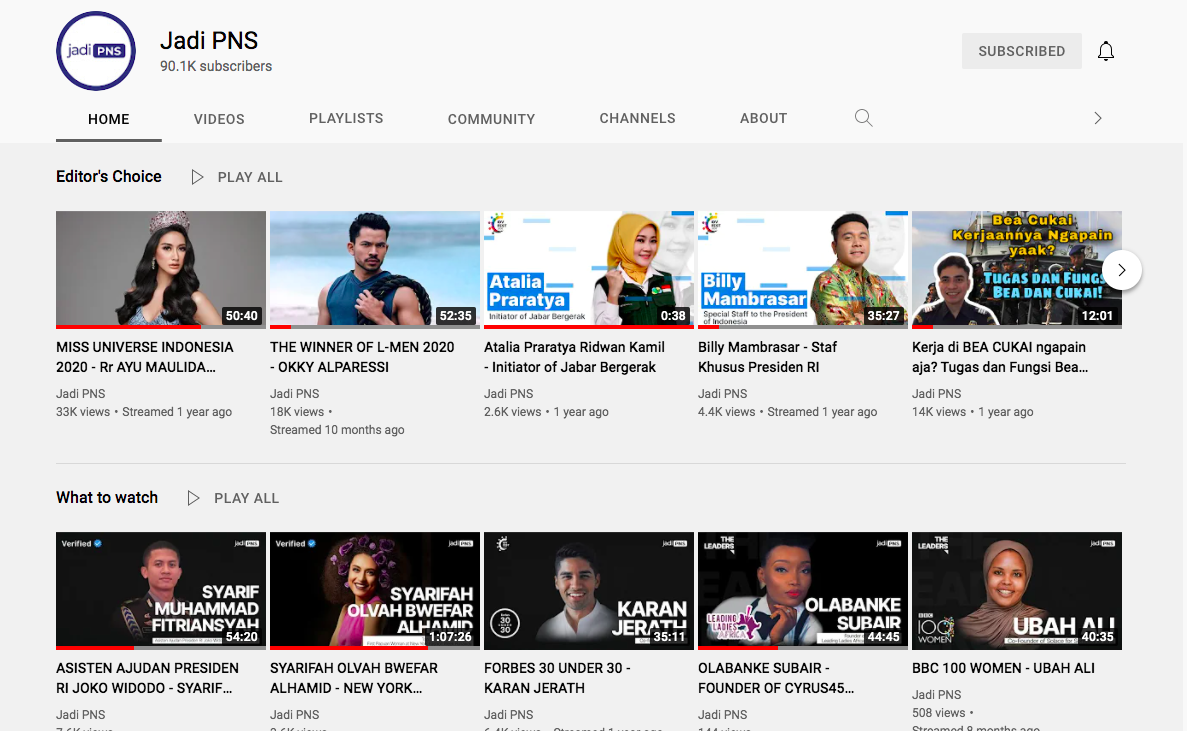The height and width of the screenshot is (731, 1187).
Task: Click title OLABANKE SUBAIR - FOUNDER OF CYRUS45
Action: (x=776, y=678)
